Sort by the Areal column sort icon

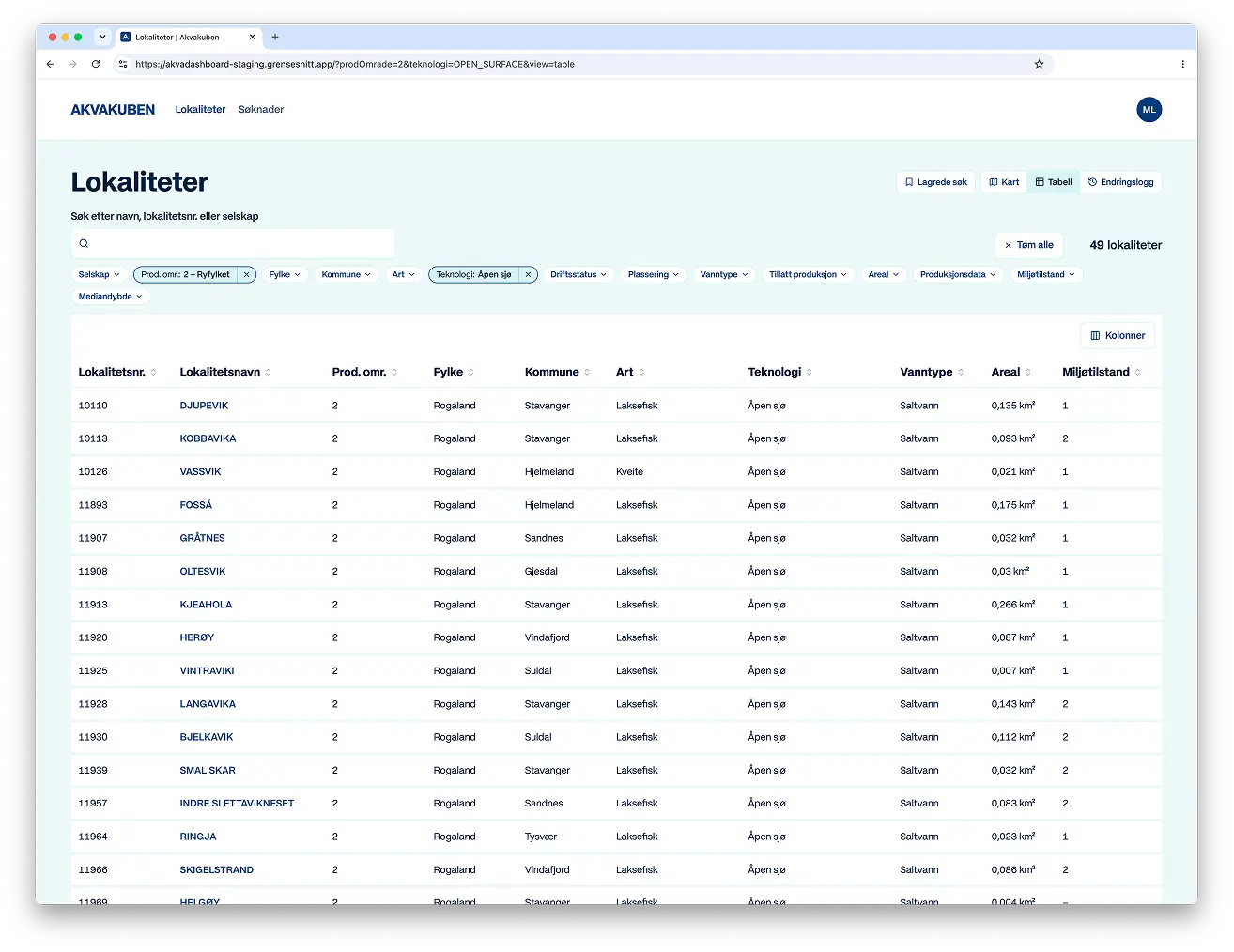(1028, 373)
